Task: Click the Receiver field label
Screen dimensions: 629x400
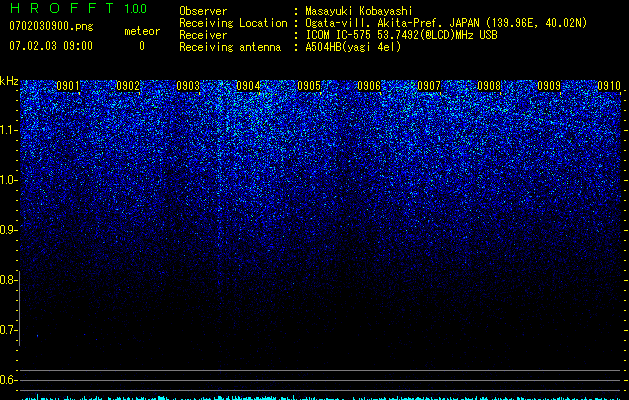Action: 203,35
